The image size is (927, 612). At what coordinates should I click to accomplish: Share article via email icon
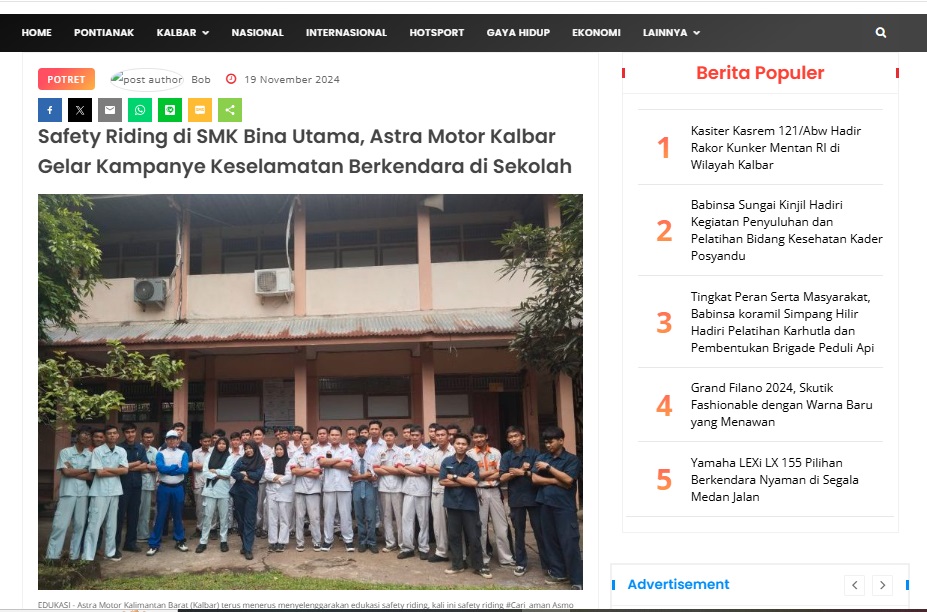point(110,110)
